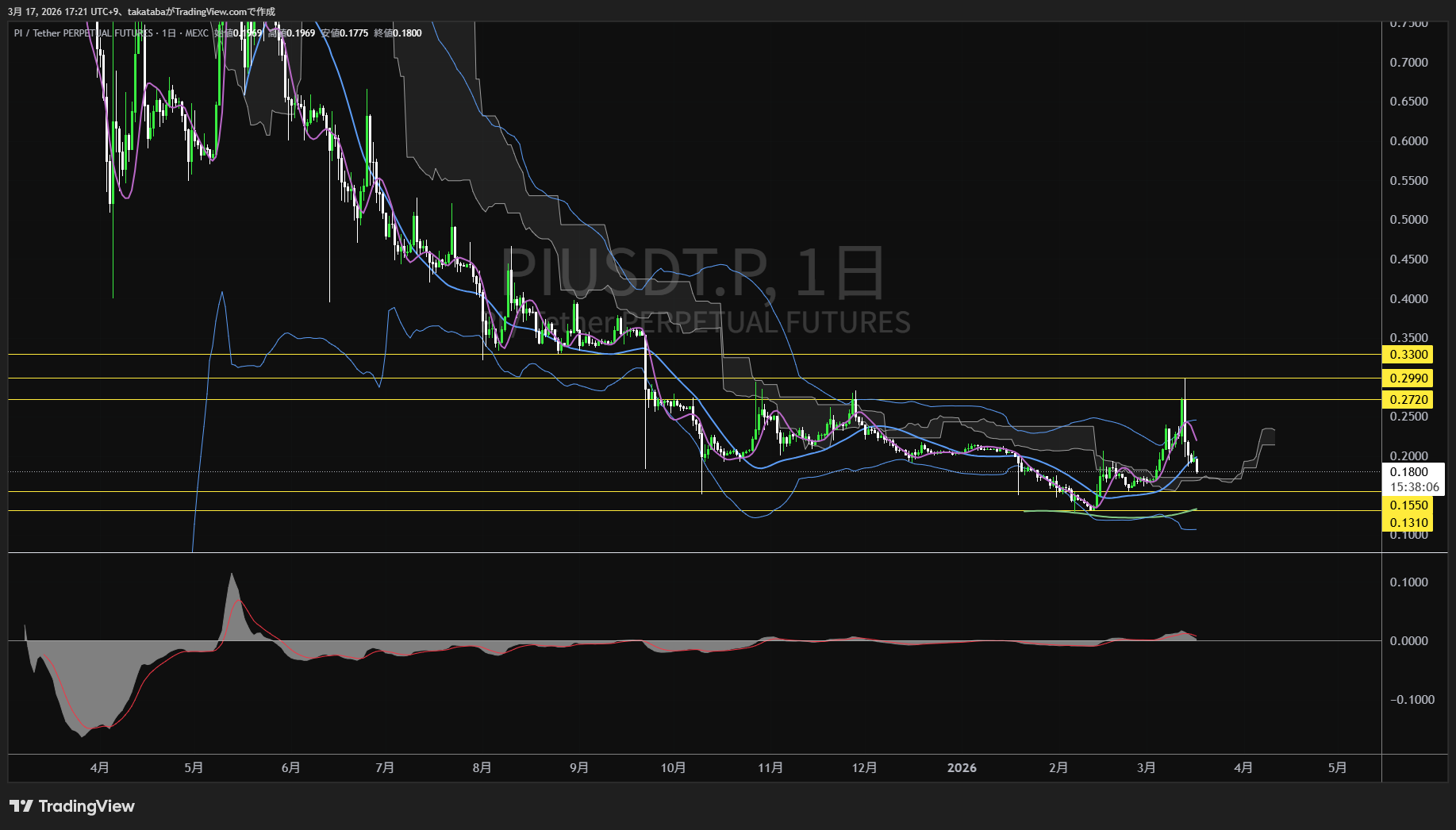Click the 2026 year label on time axis

[x=962, y=768]
